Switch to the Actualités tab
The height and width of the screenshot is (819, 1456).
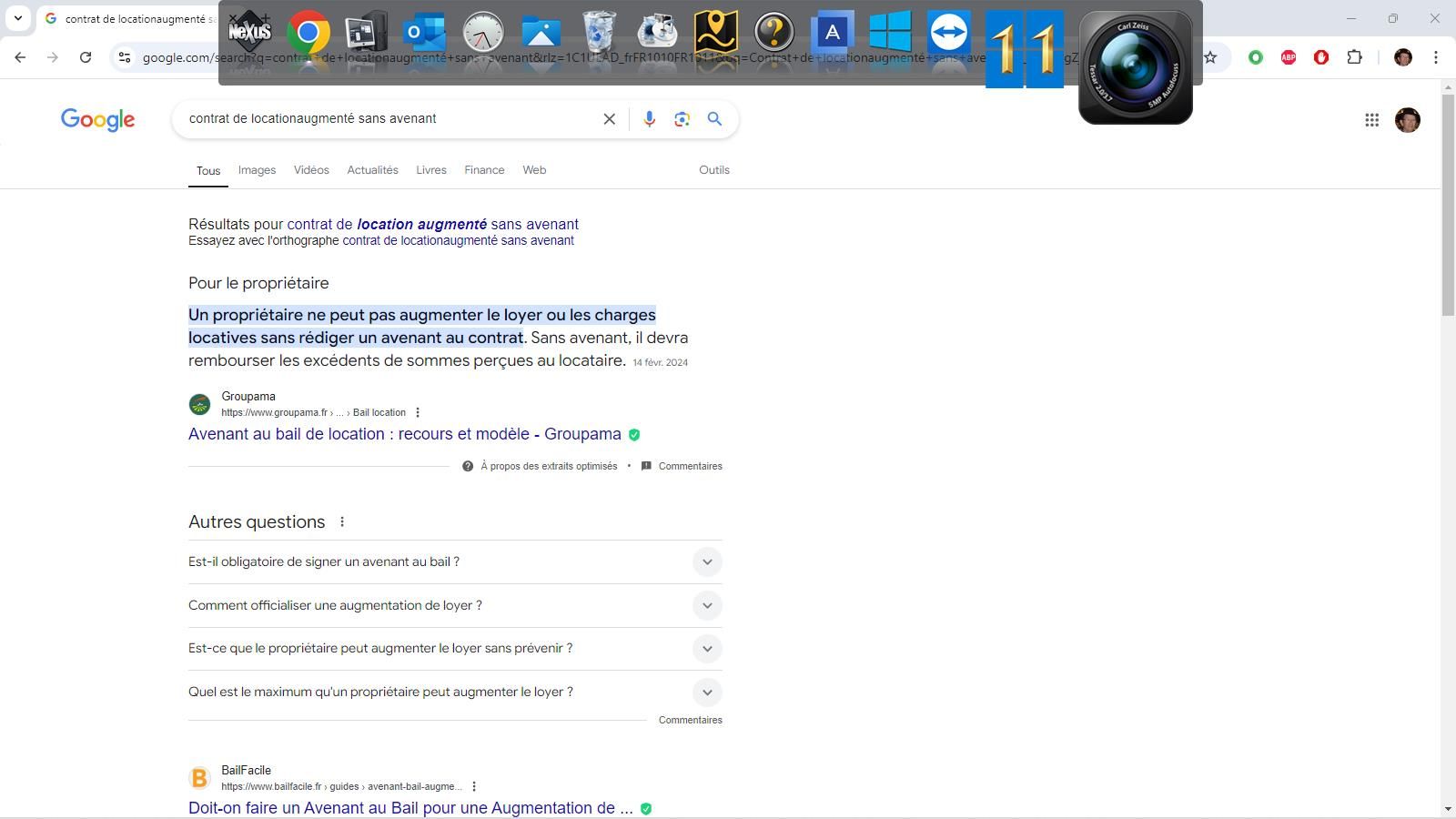click(372, 170)
